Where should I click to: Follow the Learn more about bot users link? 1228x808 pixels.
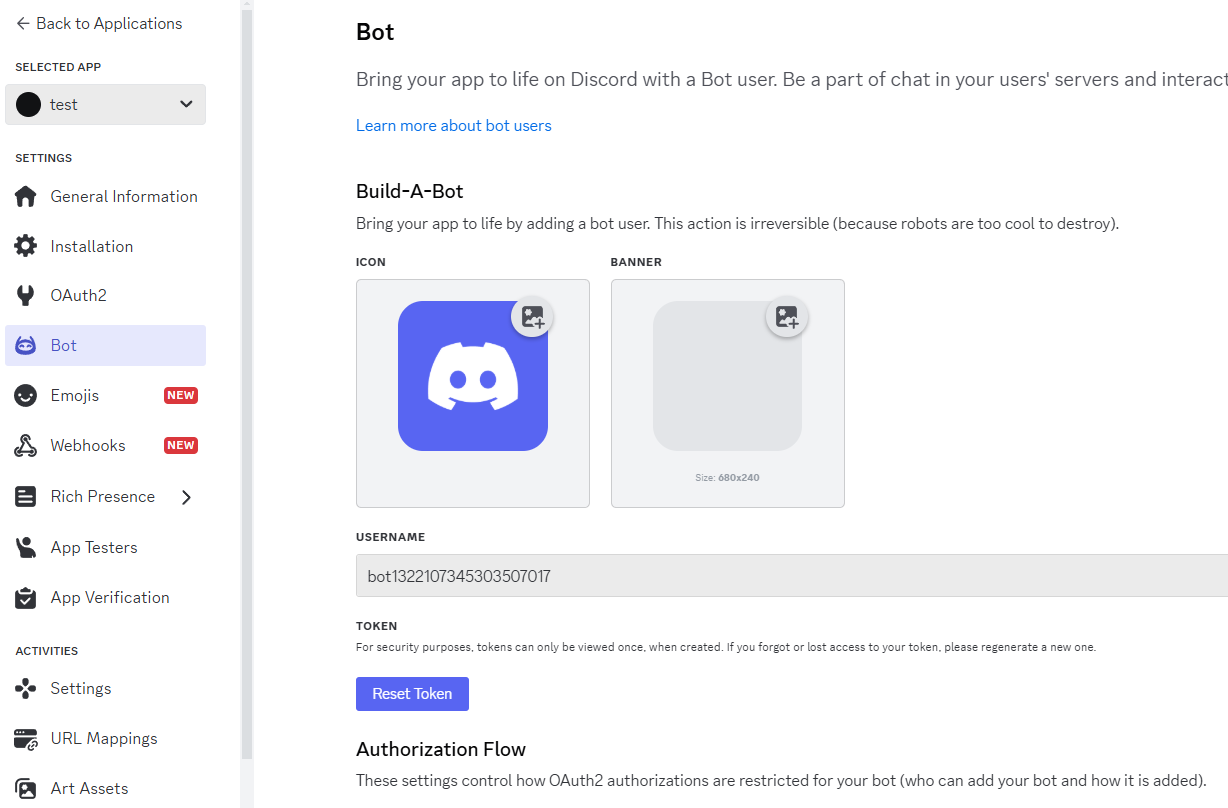coord(454,126)
